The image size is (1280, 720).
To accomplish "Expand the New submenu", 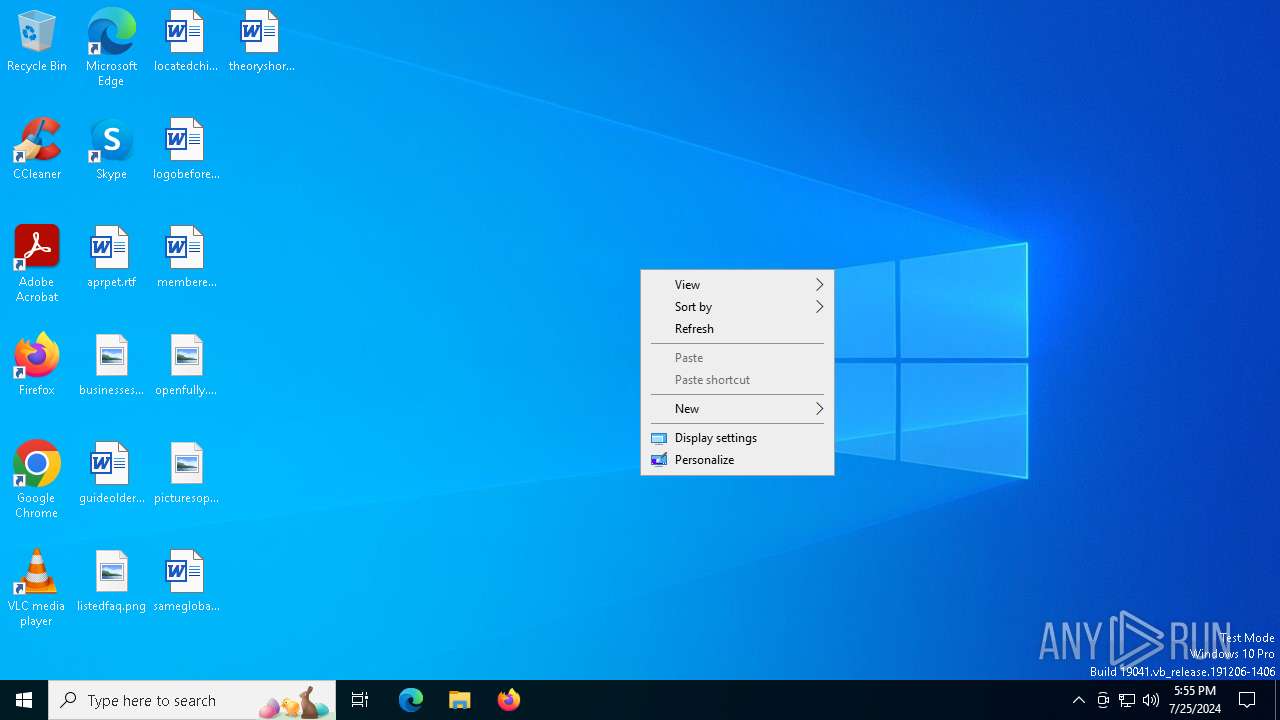I will 737,409.
